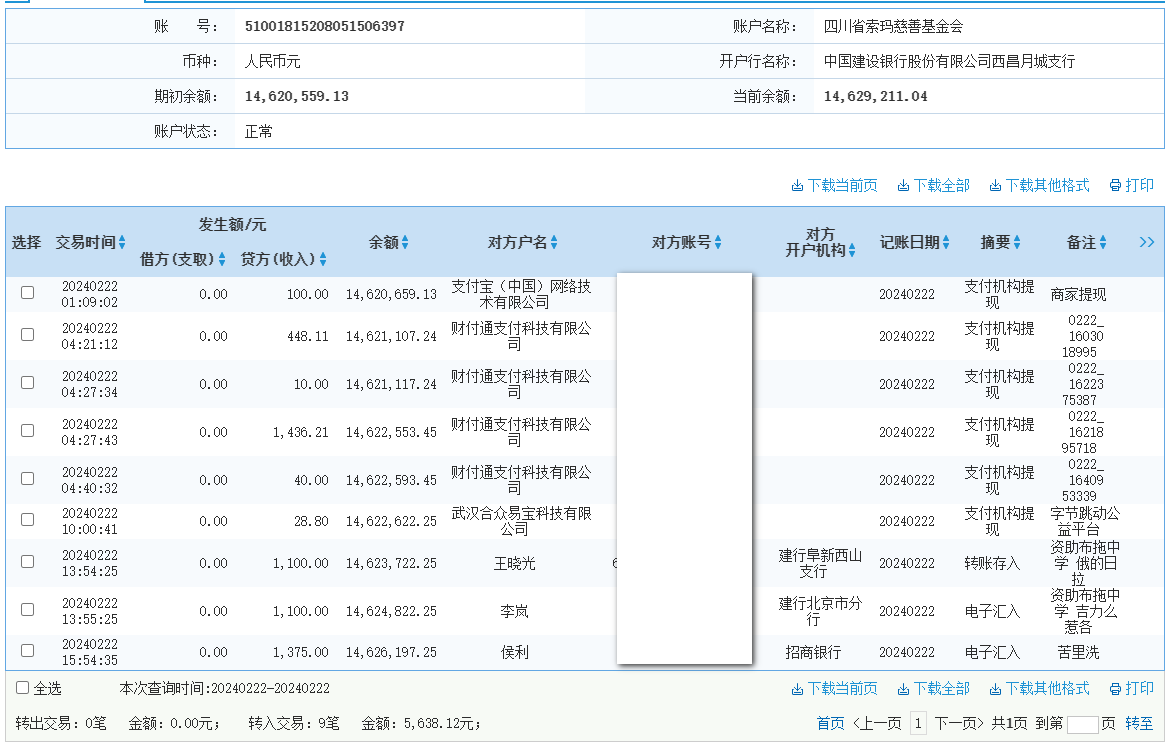The width and height of the screenshot is (1175, 748).
Task: Click page number 1
Action: pyautogui.click(x=918, y=723)
